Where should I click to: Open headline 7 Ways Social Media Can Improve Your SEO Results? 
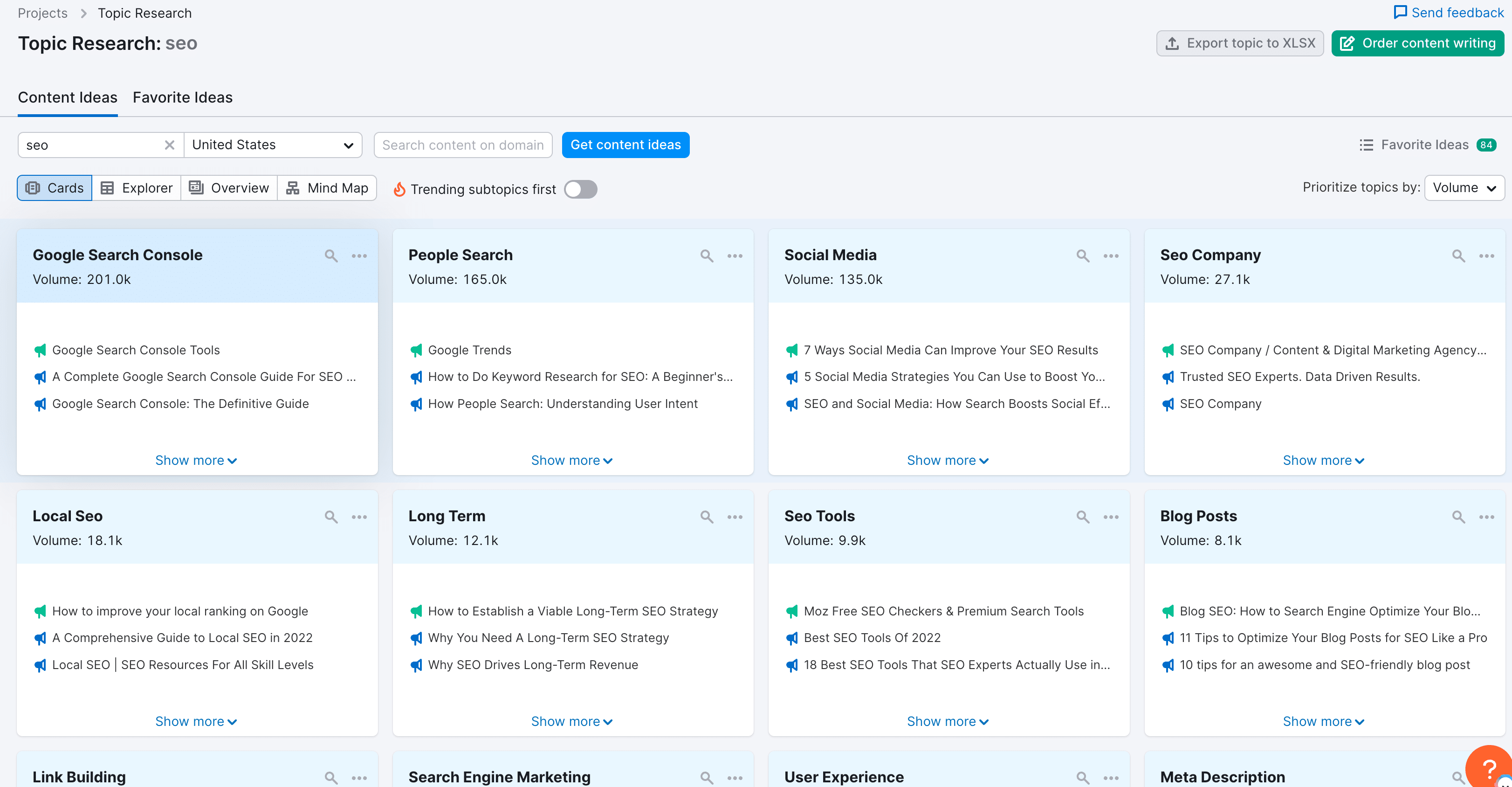(951, 350)
